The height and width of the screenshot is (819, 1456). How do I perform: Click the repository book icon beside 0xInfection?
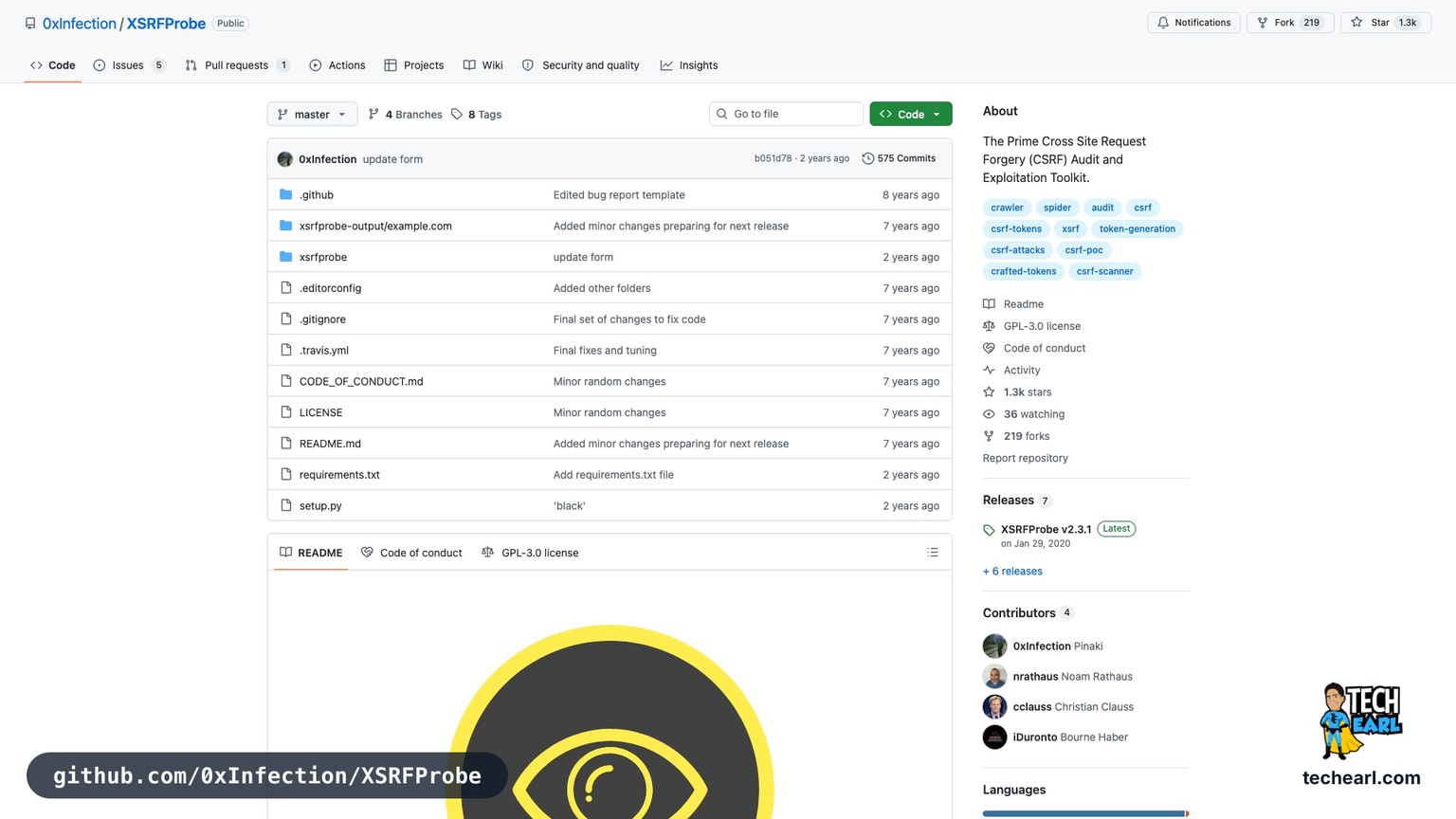pos(30,24)
